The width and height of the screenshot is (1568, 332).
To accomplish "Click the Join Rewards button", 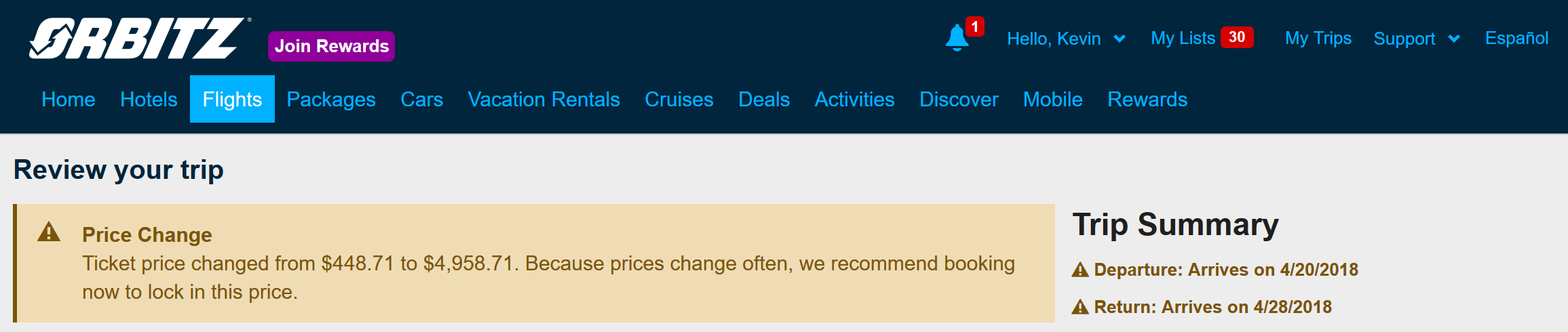I will [331, 46].
